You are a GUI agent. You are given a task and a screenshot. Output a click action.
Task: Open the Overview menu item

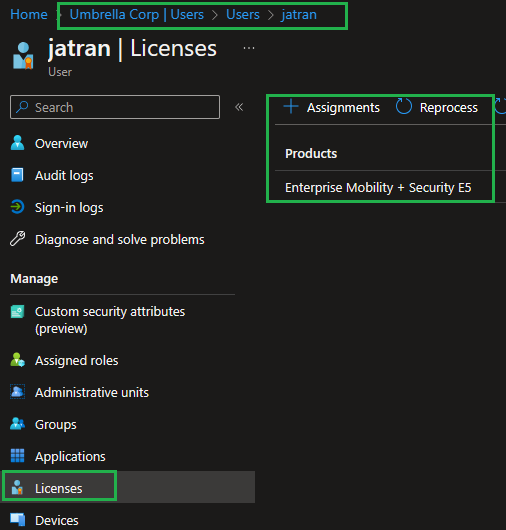click(61, 143)
